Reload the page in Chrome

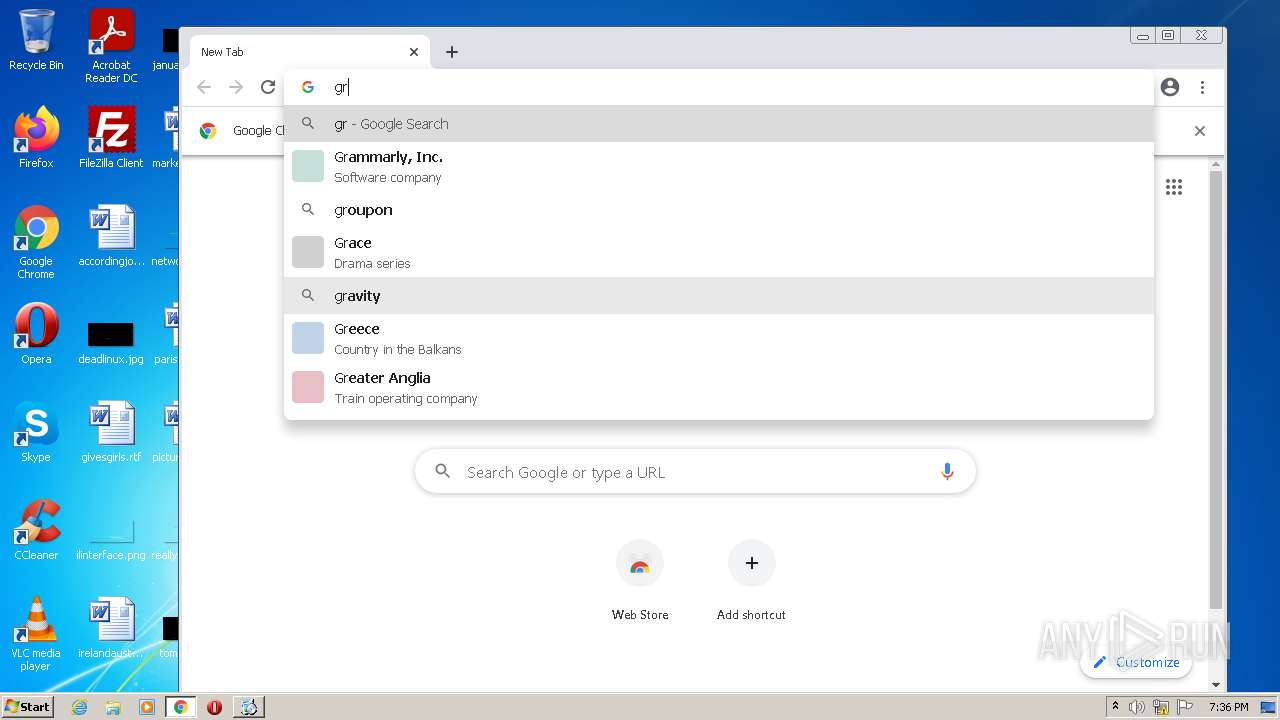coord(268,87)
